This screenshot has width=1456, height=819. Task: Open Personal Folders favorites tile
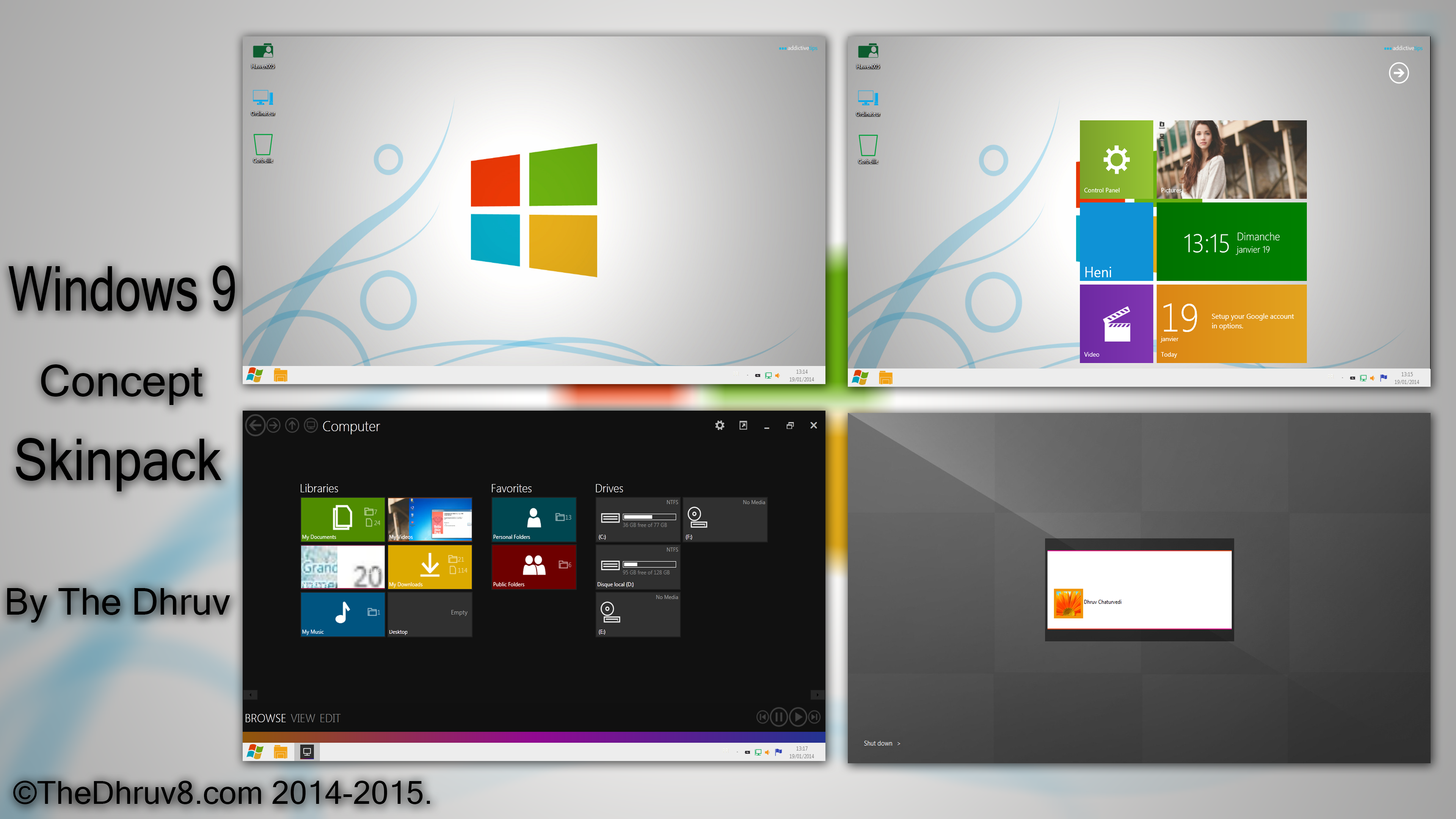(533, 519)
